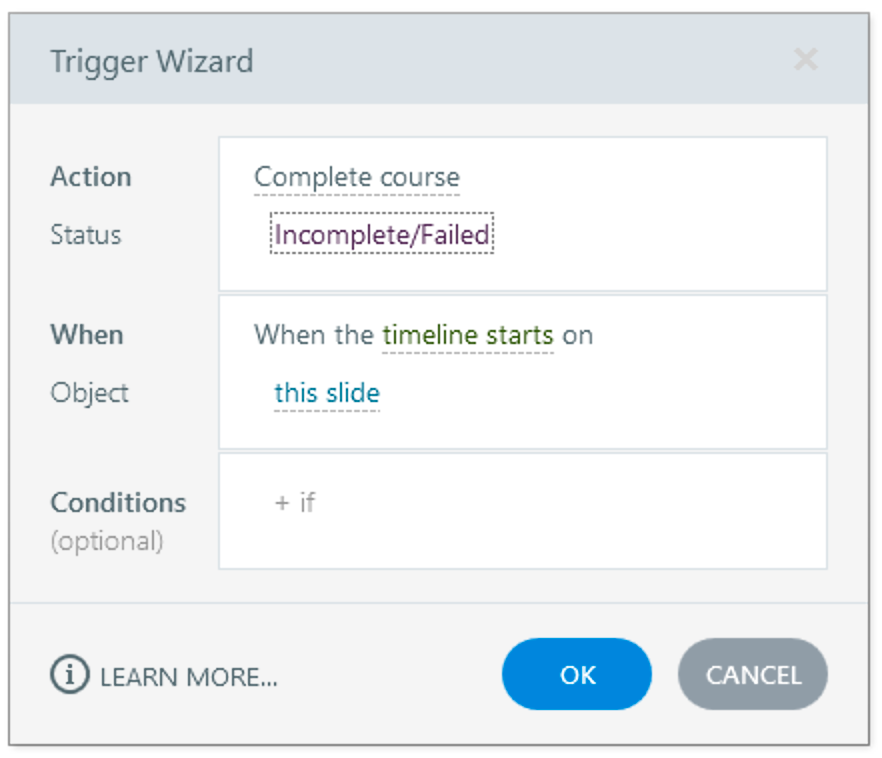Click the "When the" text
This screenshot has height=758, width=882.
pos(314,335)
